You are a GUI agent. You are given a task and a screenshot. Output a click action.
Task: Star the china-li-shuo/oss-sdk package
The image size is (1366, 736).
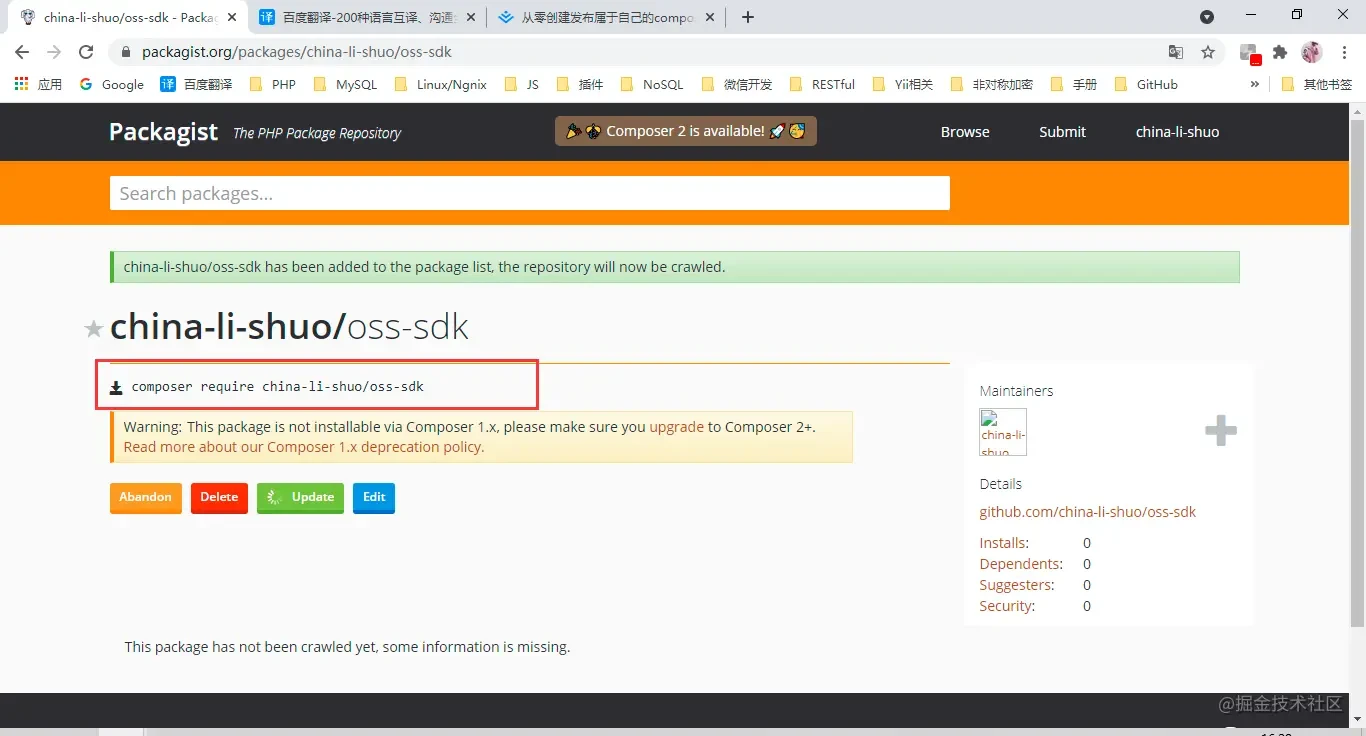pos(93,329)
